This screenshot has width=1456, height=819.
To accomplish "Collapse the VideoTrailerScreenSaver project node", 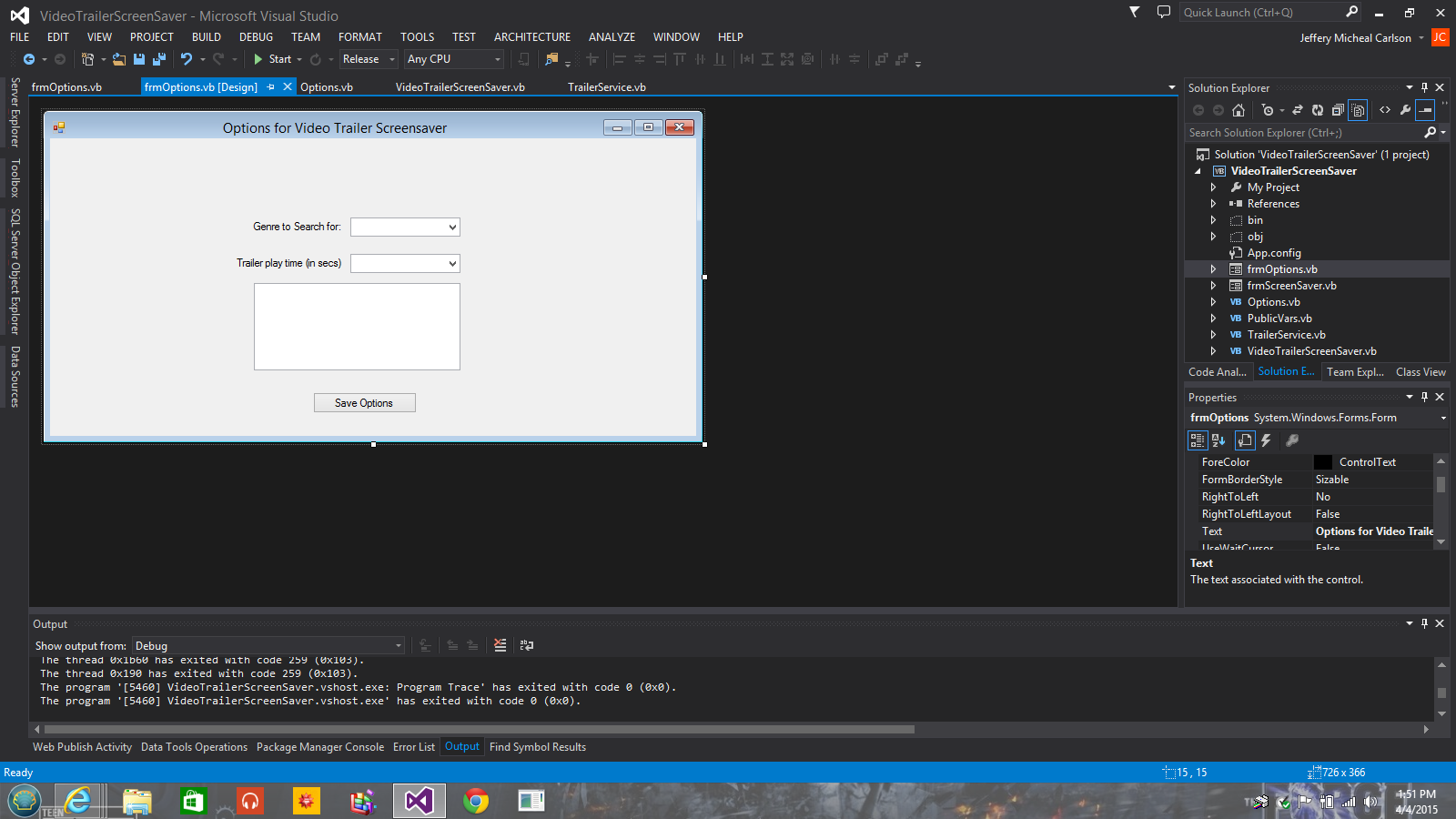I will [1198, 171].
